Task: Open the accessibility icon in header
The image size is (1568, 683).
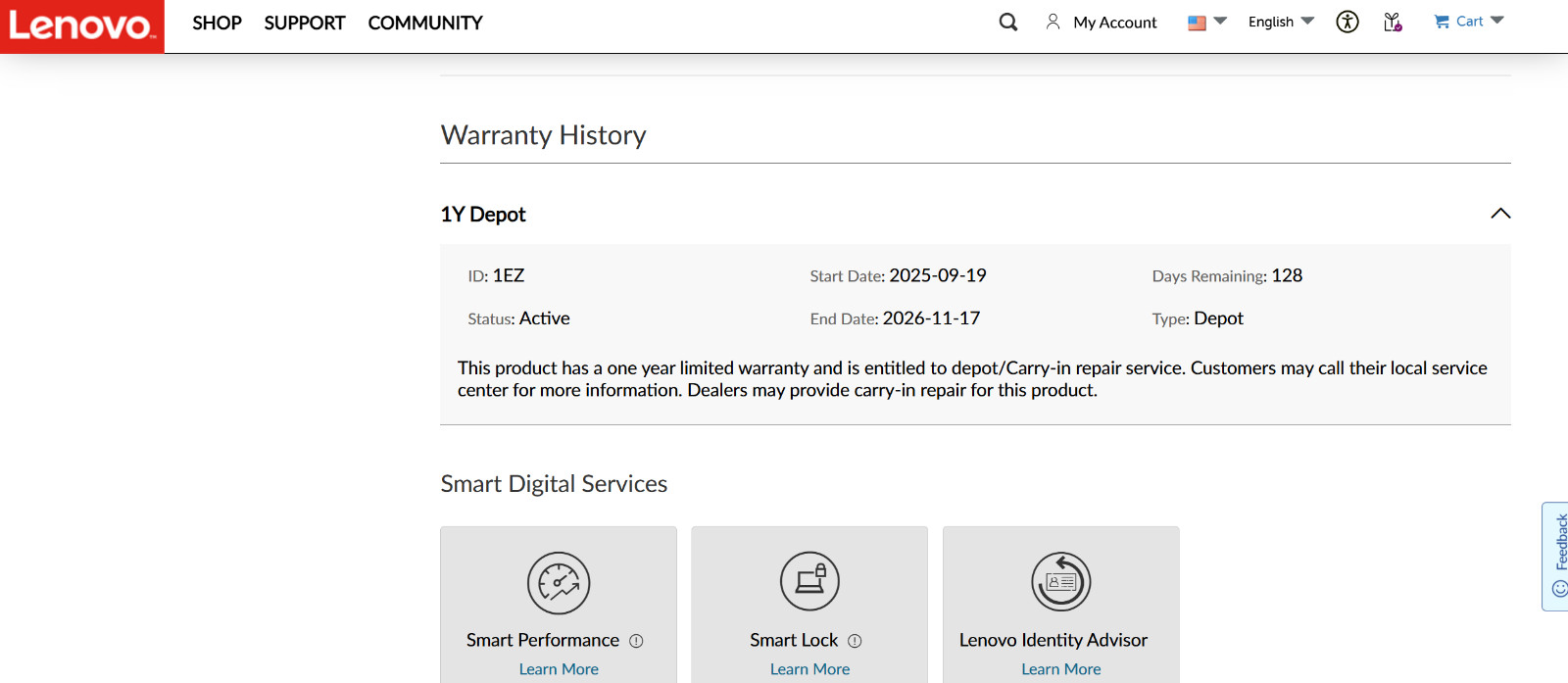Action: [1347, 22]
